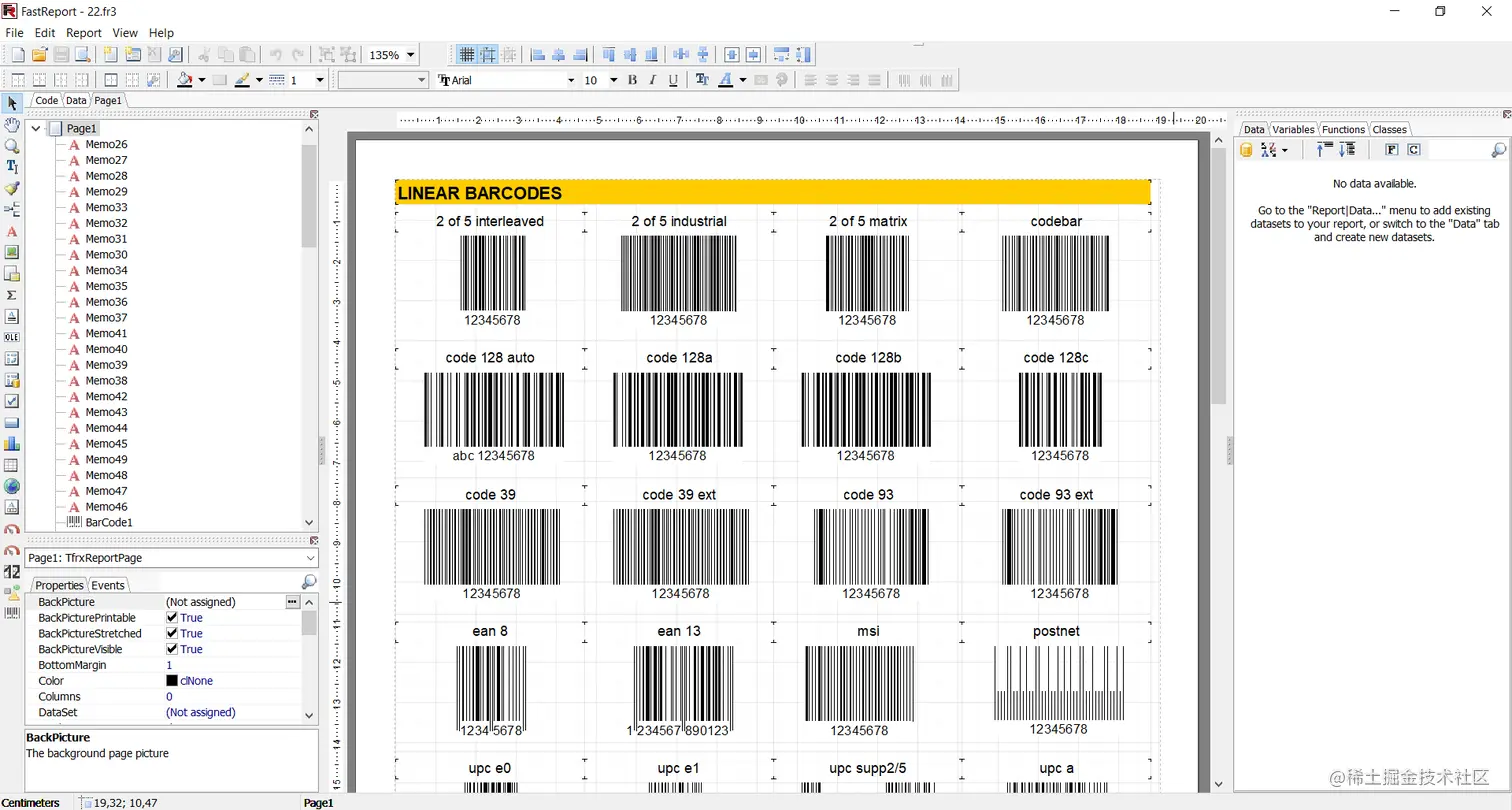Open the Report menu

click(84, 33)
